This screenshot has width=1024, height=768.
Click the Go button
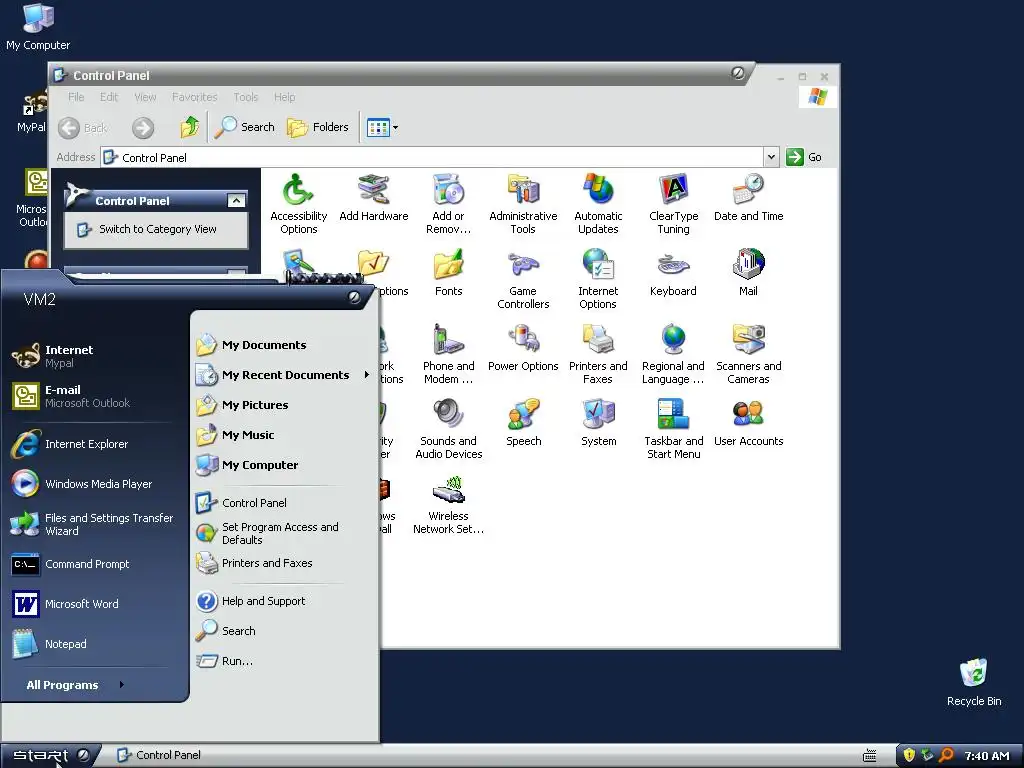tap(804, 157)
